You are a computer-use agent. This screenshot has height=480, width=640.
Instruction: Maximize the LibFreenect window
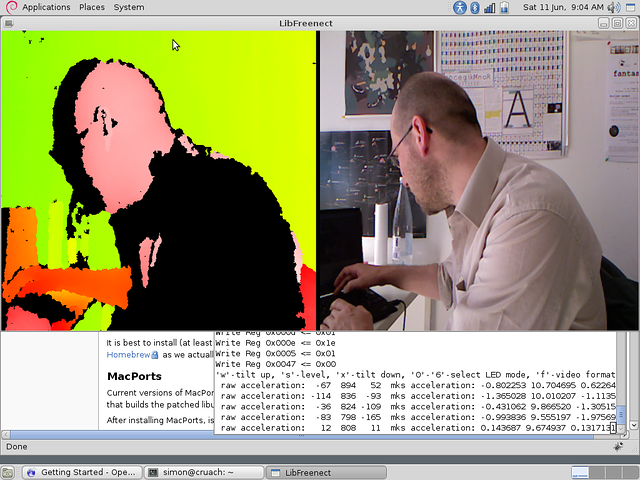click(618, 23)
